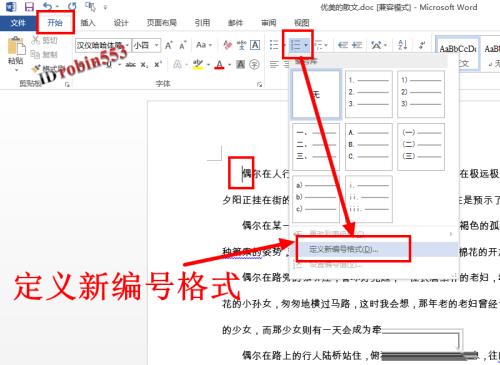The image size is (500, 365).
Task: Expand the Paste options arrow under 粘贴
Action: tap(16, 70)
